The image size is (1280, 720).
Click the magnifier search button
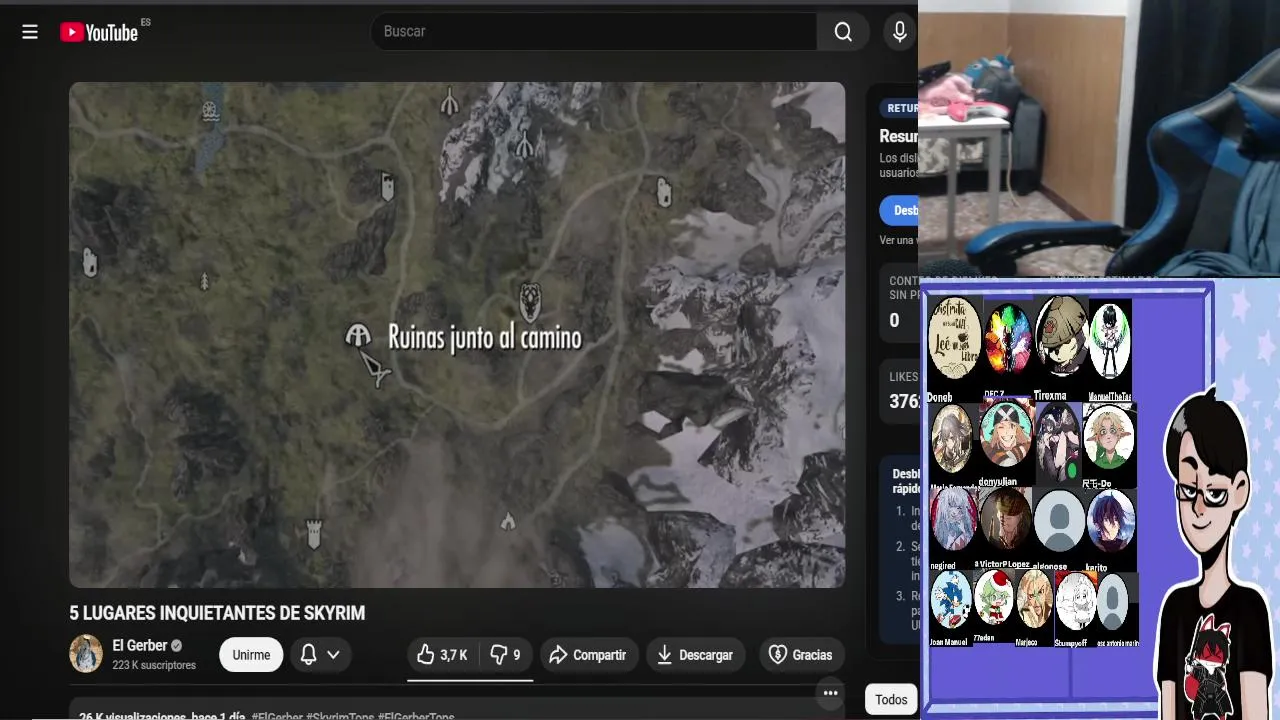[x=843, y=32]
